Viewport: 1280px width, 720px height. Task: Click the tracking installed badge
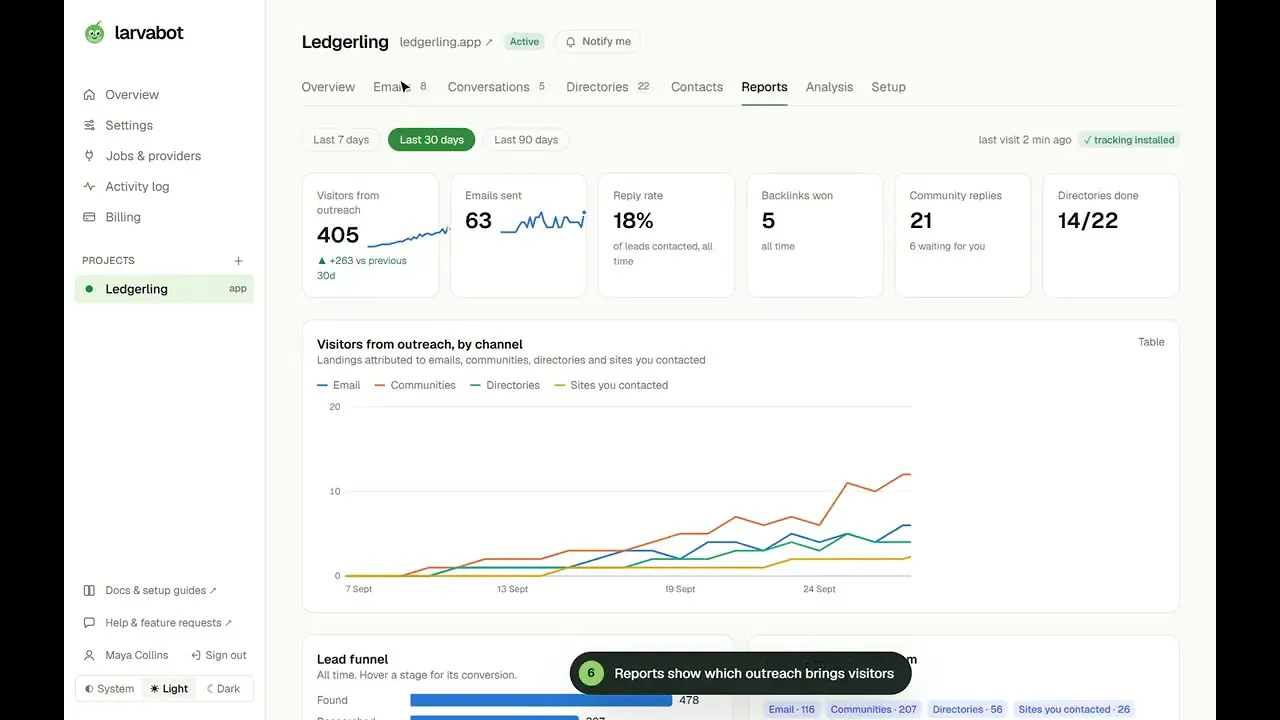(x=1129, y=140)
